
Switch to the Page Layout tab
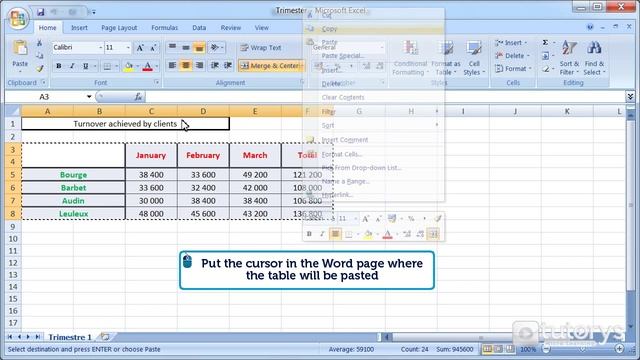[119, 28]
